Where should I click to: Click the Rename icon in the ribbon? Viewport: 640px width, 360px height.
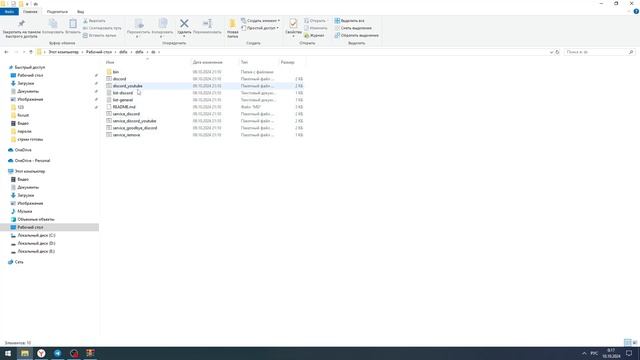tap(207, 24)
